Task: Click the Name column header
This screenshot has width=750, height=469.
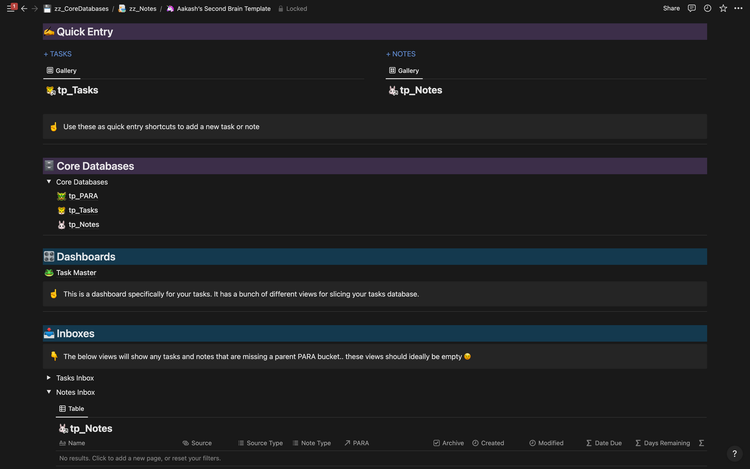Action: 72,443
